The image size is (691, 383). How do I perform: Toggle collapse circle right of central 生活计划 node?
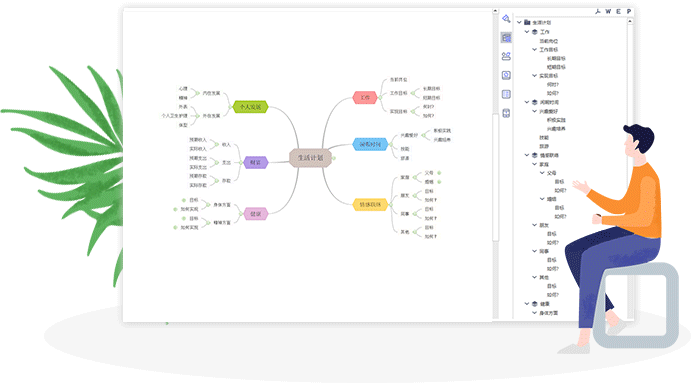334,158
